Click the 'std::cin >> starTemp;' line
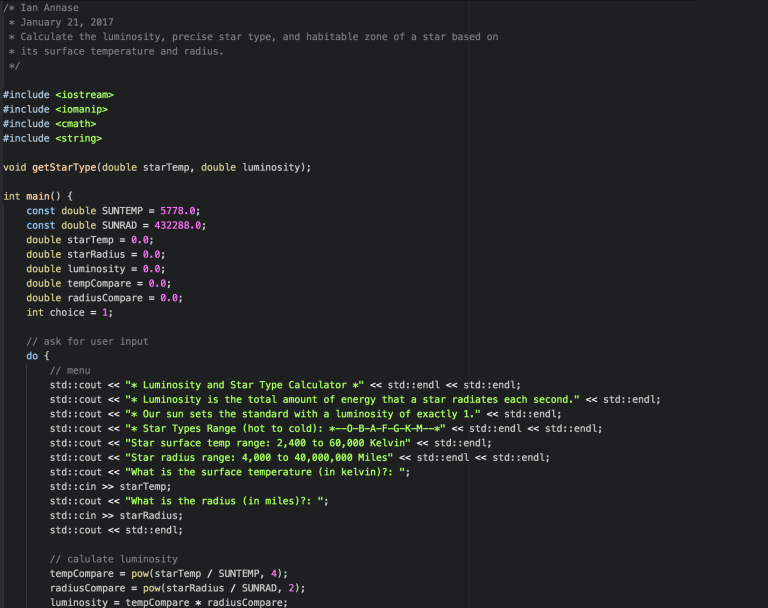Screen dimensions: 768x608 point(99,486)
